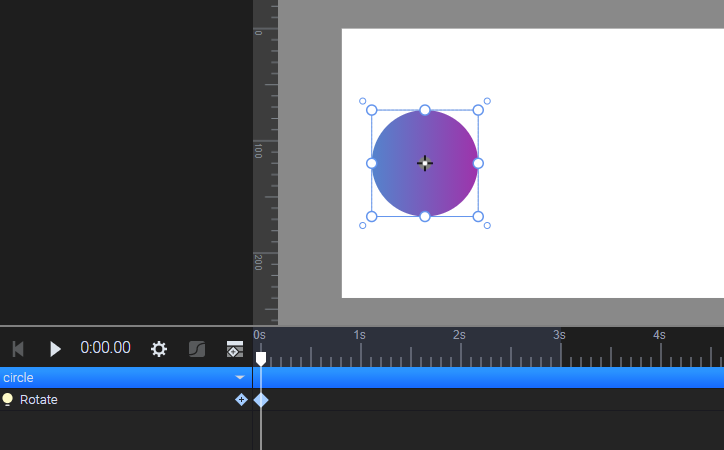724x450 pixels.
Task: Click the circle's top-left resize handle
Action: tap(372, 110)
